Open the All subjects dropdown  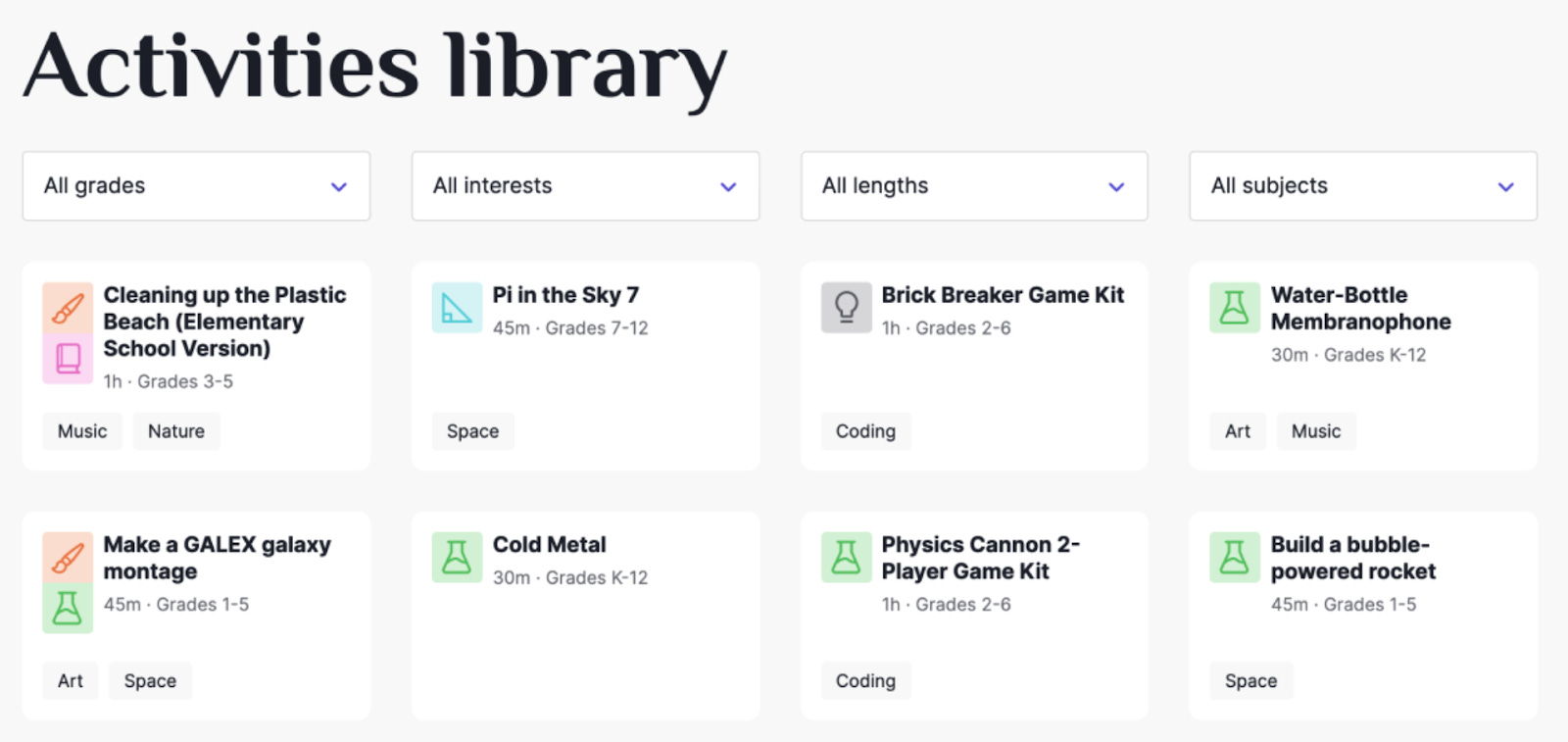(x=1363, y=186)
